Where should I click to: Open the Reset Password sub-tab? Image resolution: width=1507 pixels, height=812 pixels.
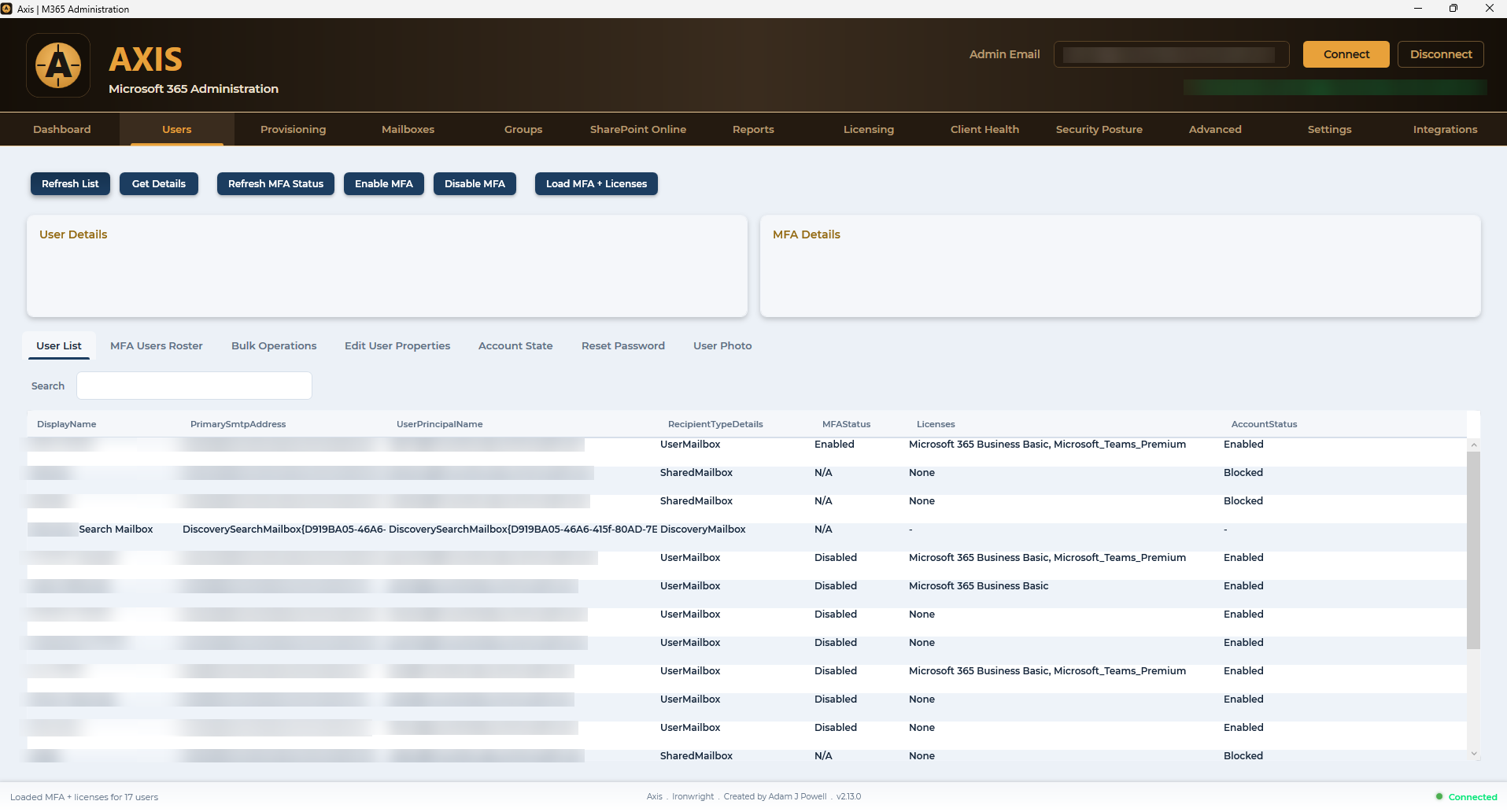pyautogui.click(x=623, y=345)
